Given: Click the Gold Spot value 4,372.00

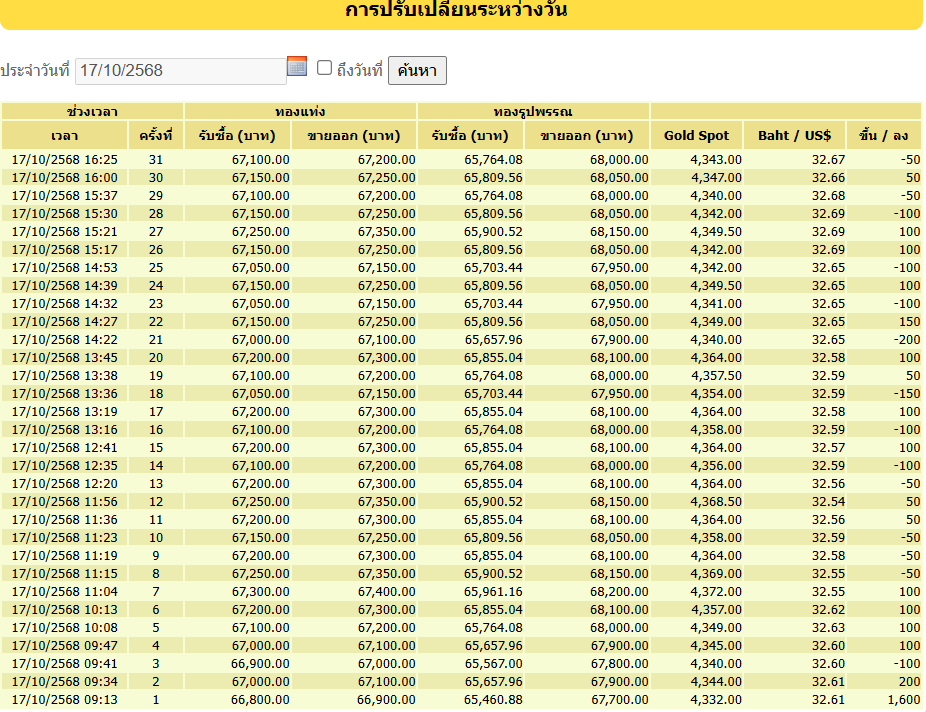Looking at the screenshot, I should coord(716,592).
